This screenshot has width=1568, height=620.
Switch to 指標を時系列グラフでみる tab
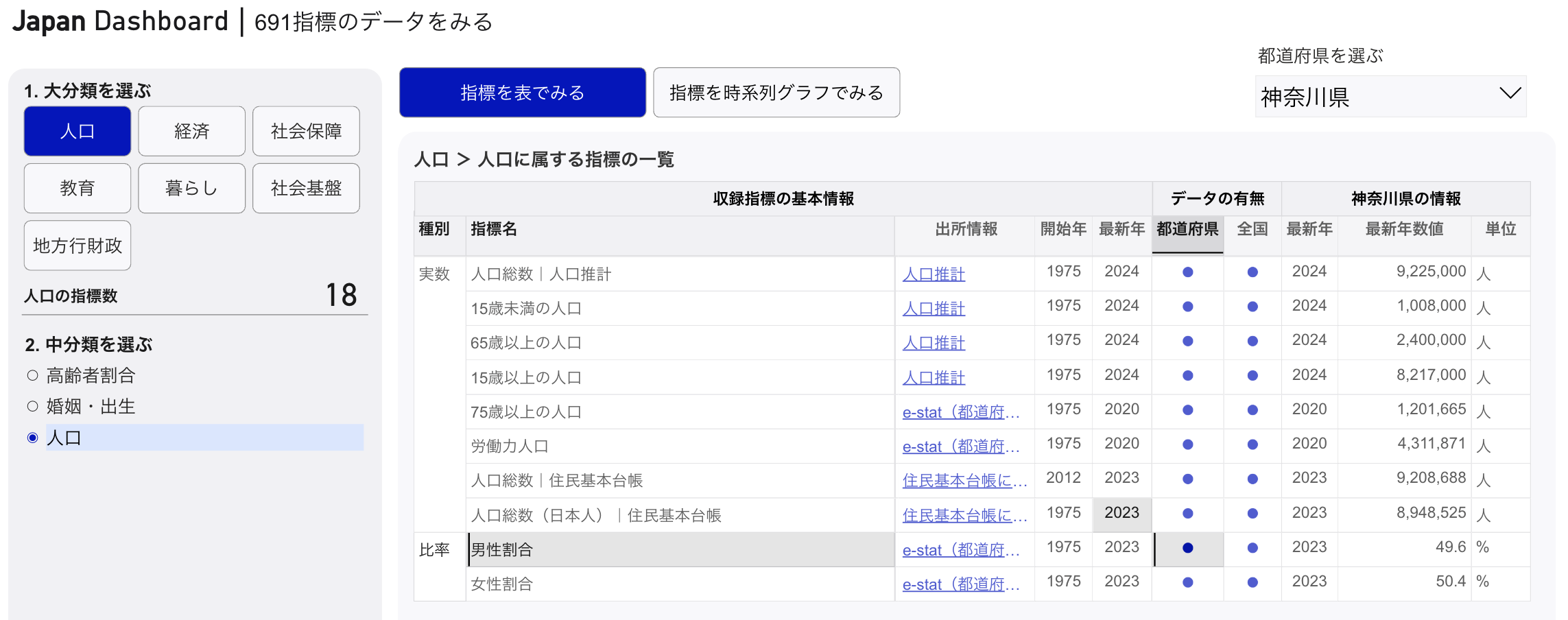(776, 93)
